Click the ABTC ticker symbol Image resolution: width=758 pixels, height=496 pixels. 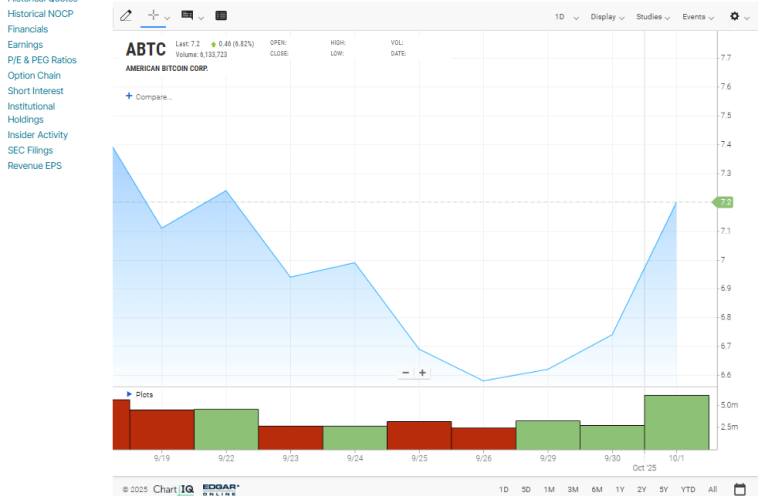tap(146, 49)
